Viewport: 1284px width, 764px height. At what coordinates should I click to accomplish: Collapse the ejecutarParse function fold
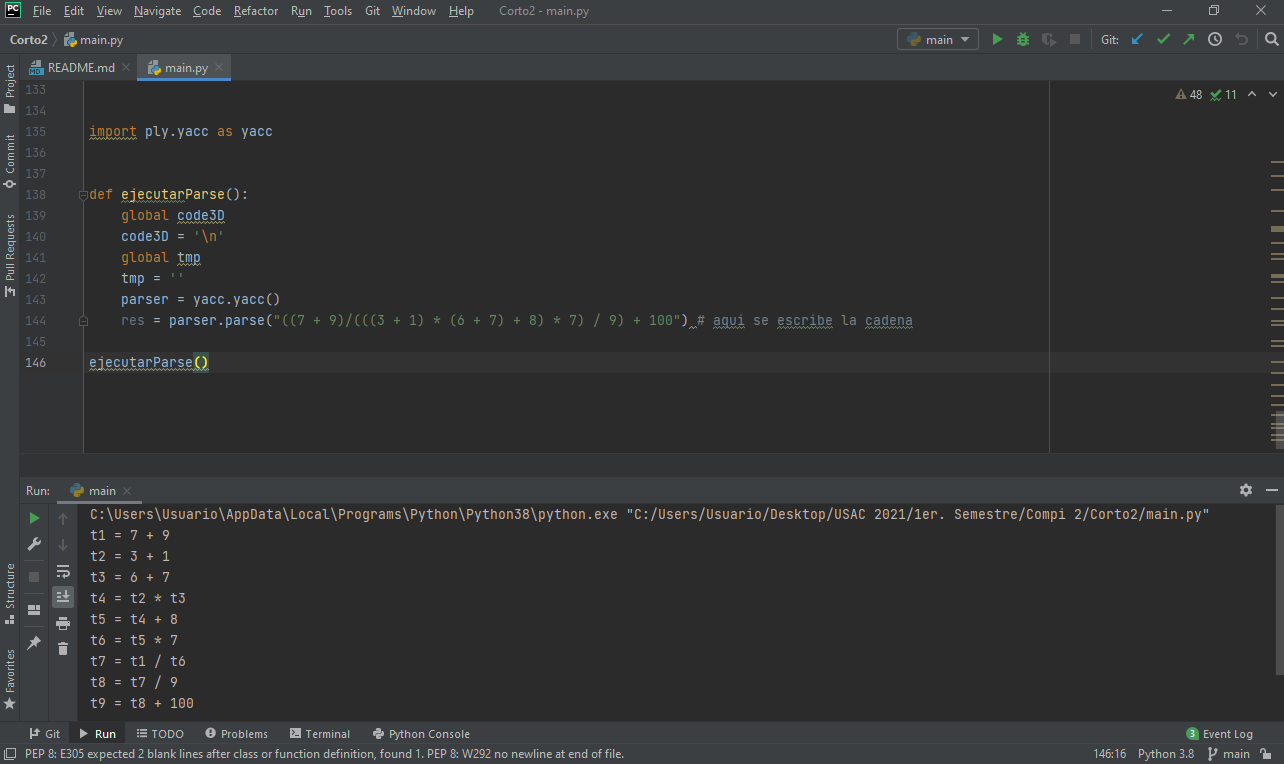click(82, 195)
